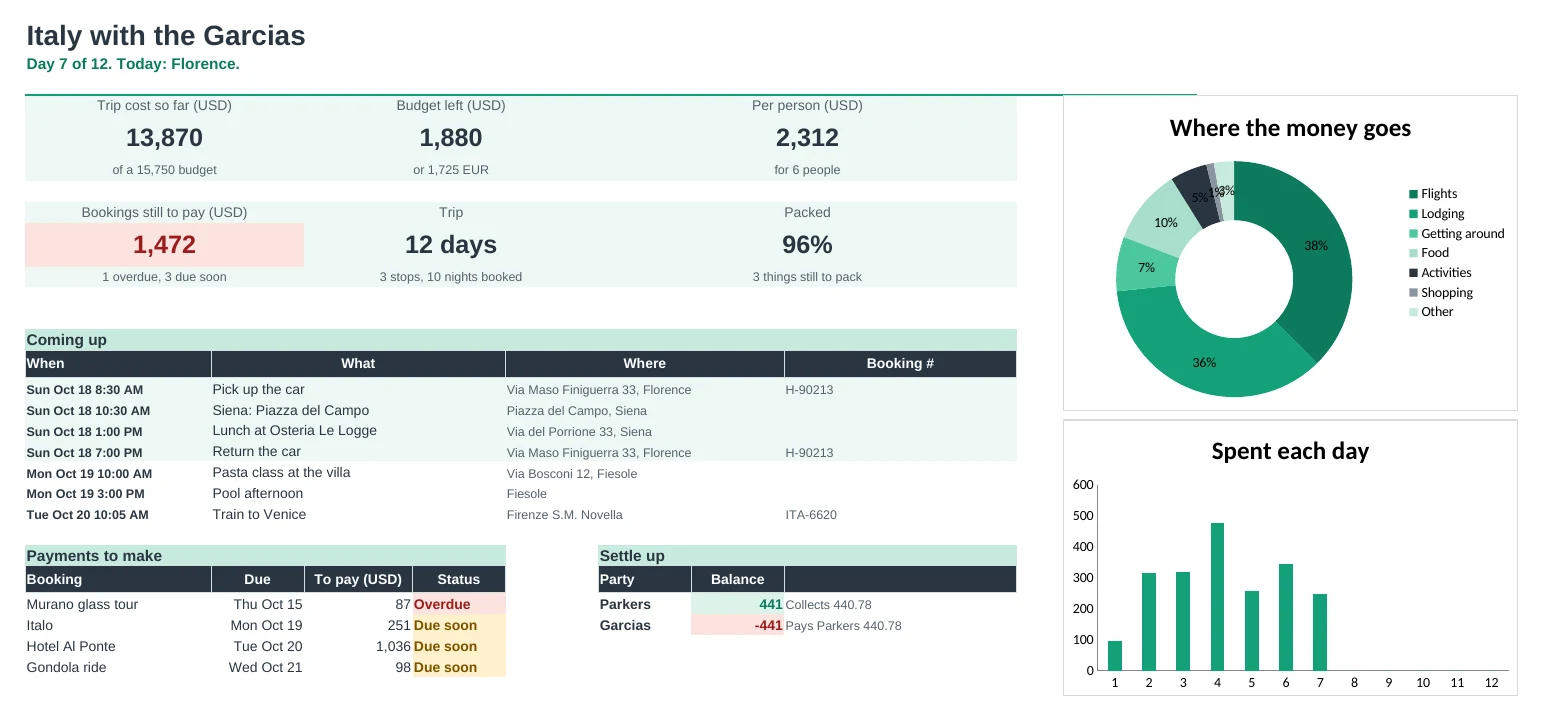Click the '1 overdue, 3 due soon' note
Viewport: 1542px width, 720px height.
coord(164,277)
